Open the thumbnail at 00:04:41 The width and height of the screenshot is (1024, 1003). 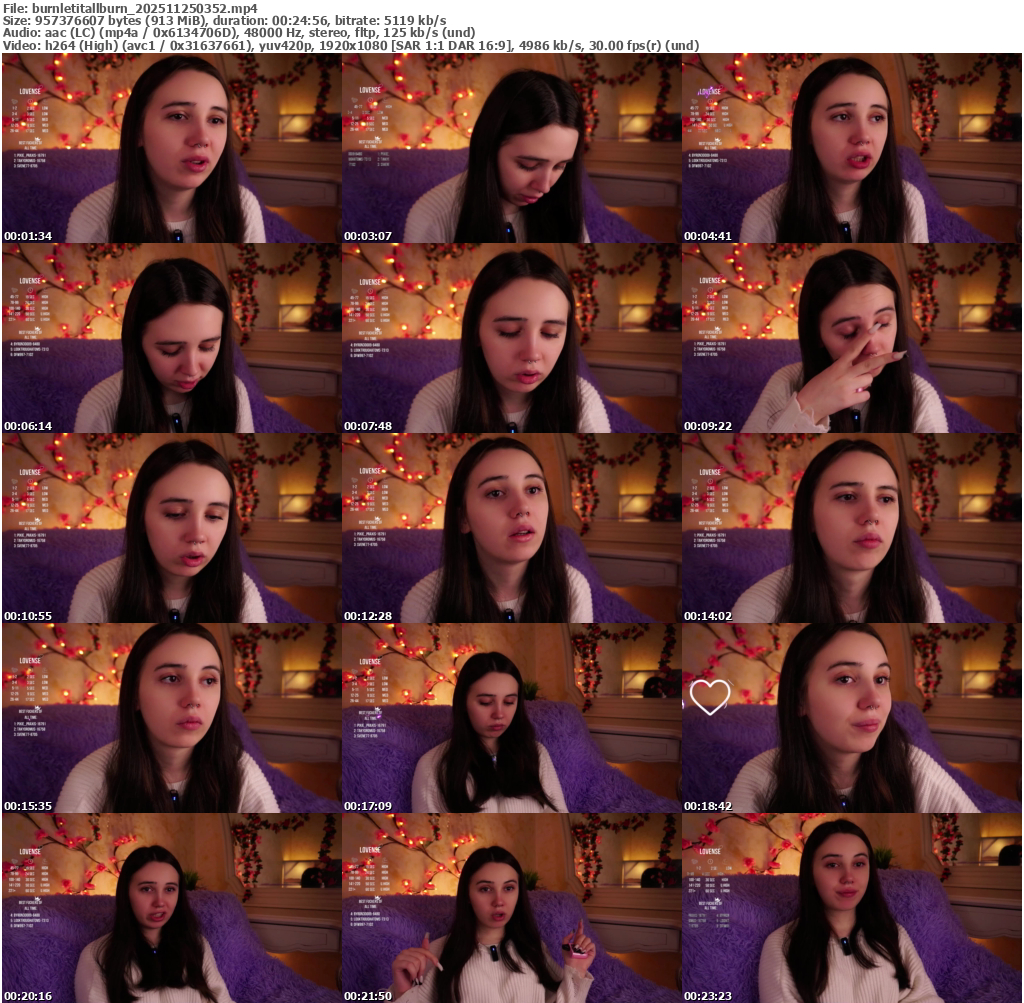click(852, 148)
